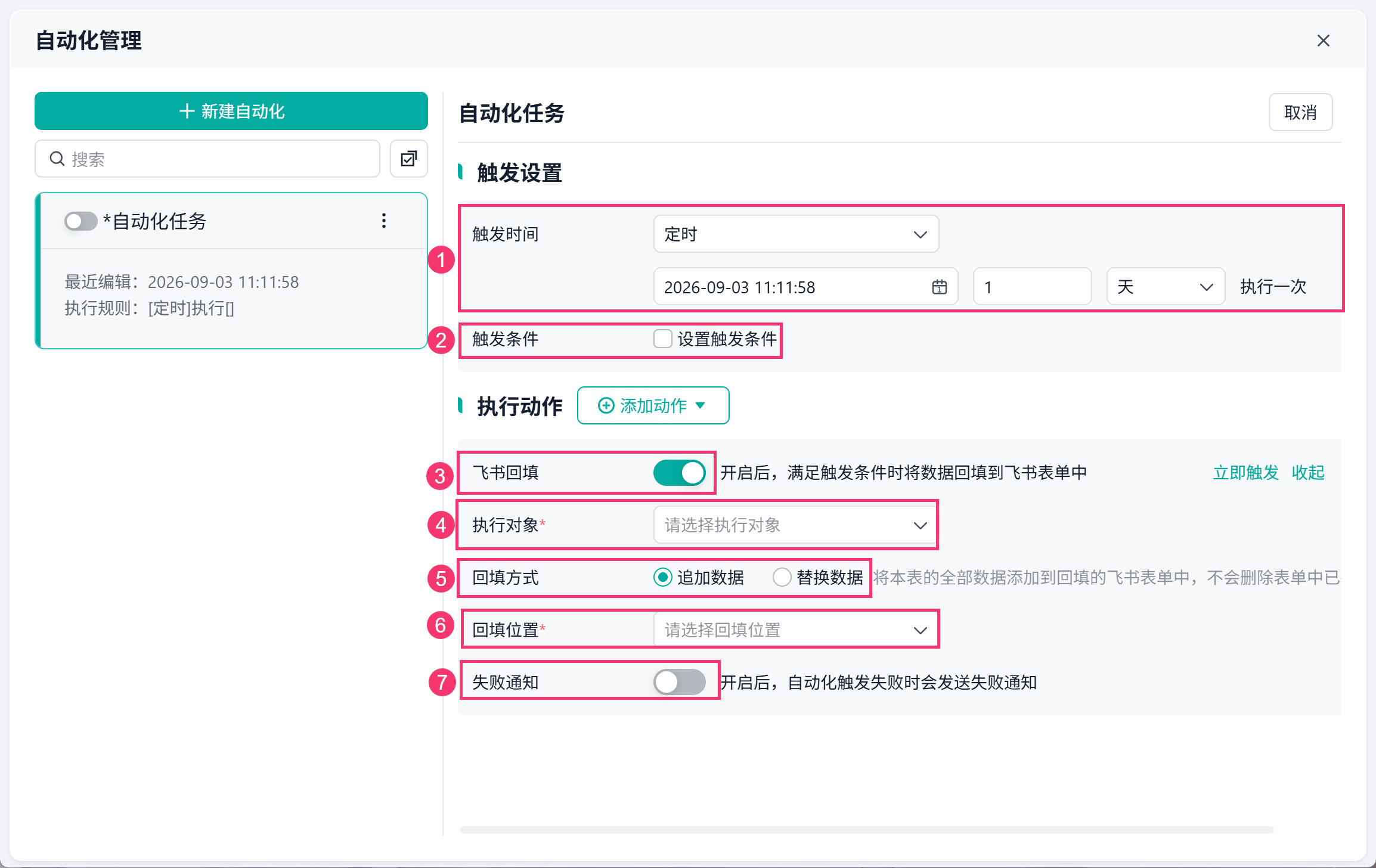Click the 最近编辑 timestamp text on the card
Viewport: 1376px width, 868px height.
181,282
